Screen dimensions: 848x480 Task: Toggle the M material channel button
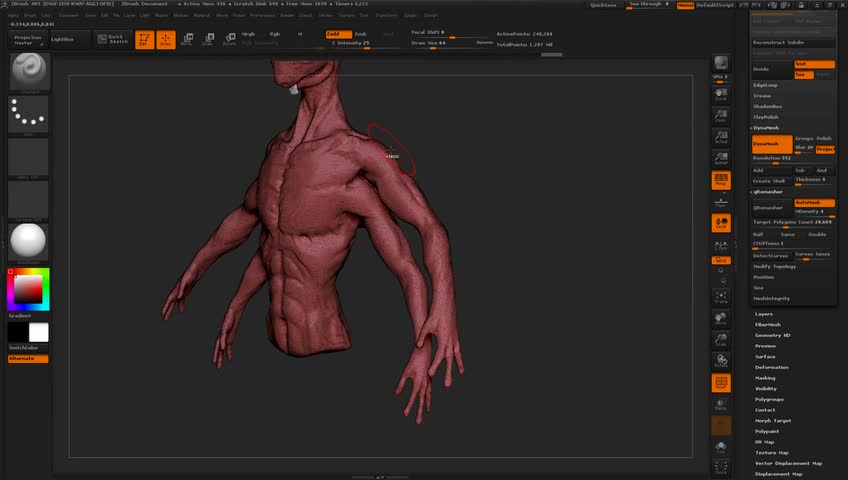pyautogui.click(x=300, y=34)
